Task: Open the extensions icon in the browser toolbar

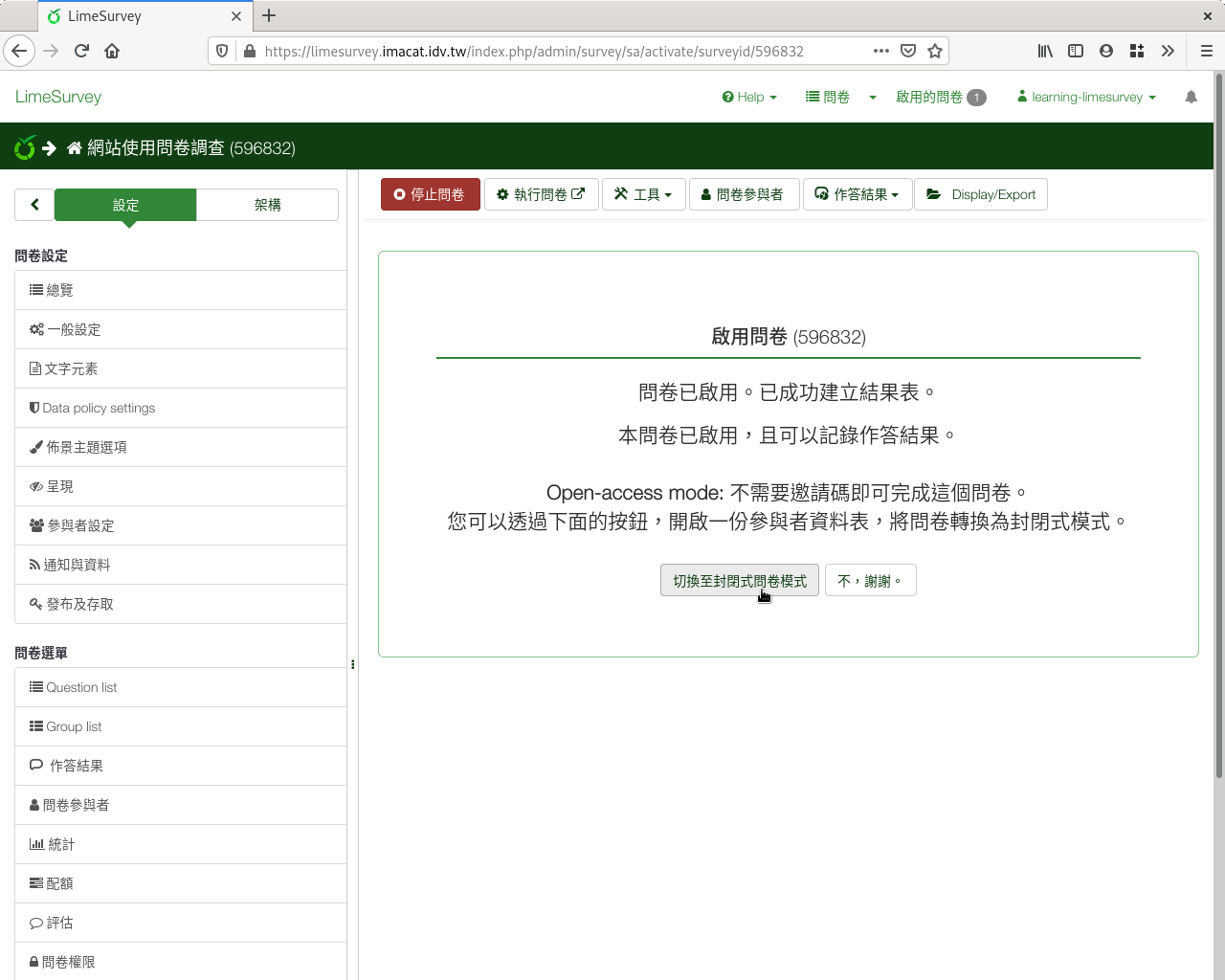Action: (1137, 51)
